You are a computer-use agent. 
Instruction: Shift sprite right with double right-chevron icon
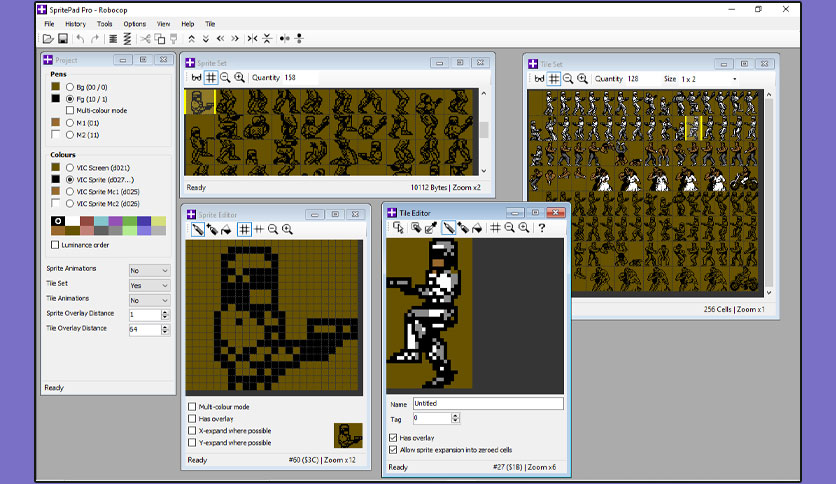click(235, 38)
